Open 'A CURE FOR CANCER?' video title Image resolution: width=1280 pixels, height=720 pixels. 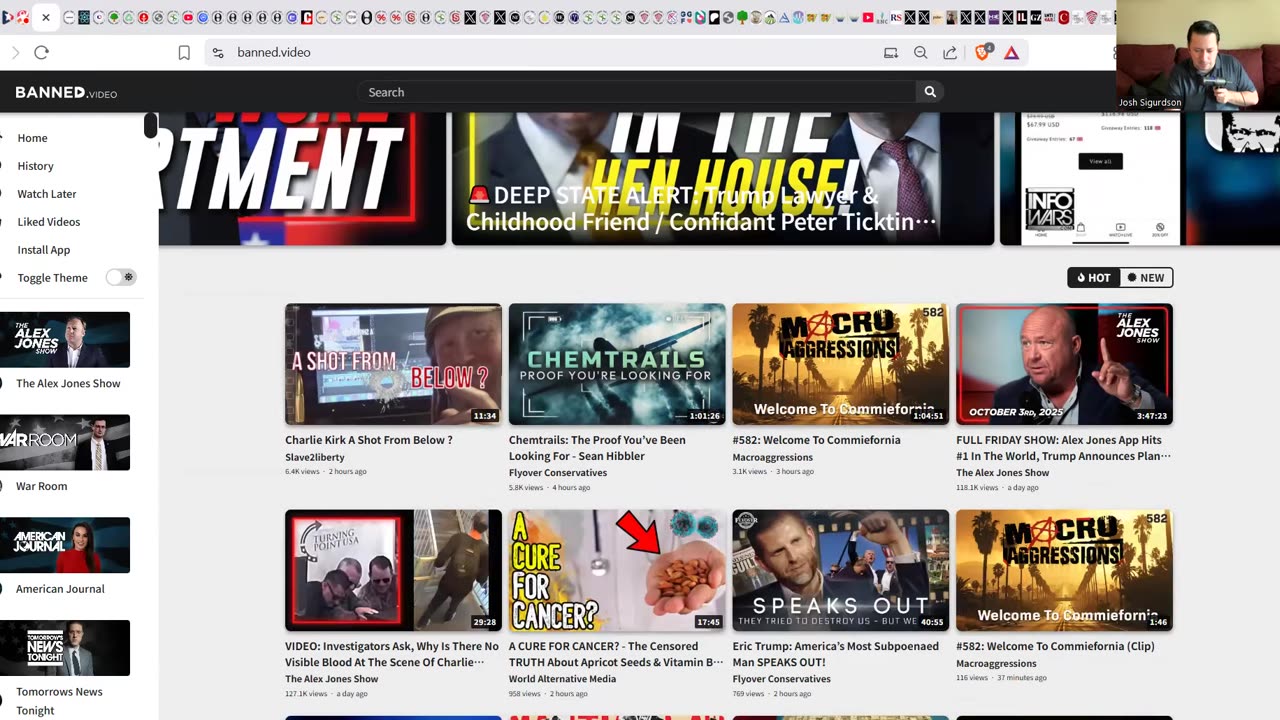click(616, 654)
